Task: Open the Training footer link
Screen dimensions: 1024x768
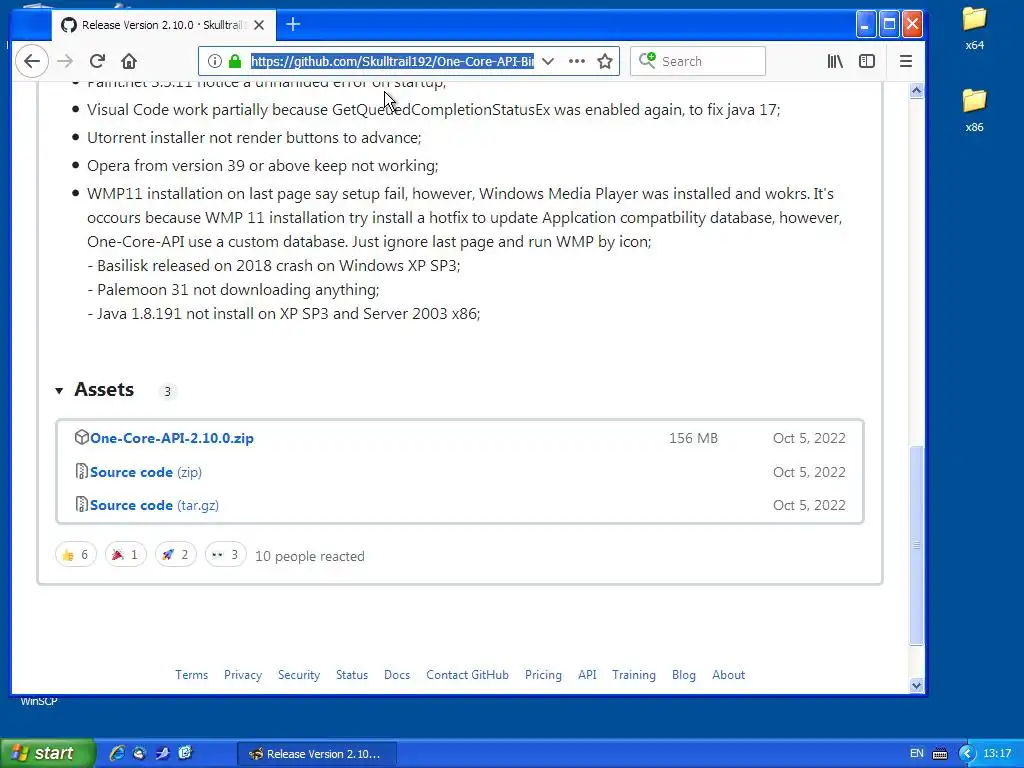Action: (x=633, y=675)
